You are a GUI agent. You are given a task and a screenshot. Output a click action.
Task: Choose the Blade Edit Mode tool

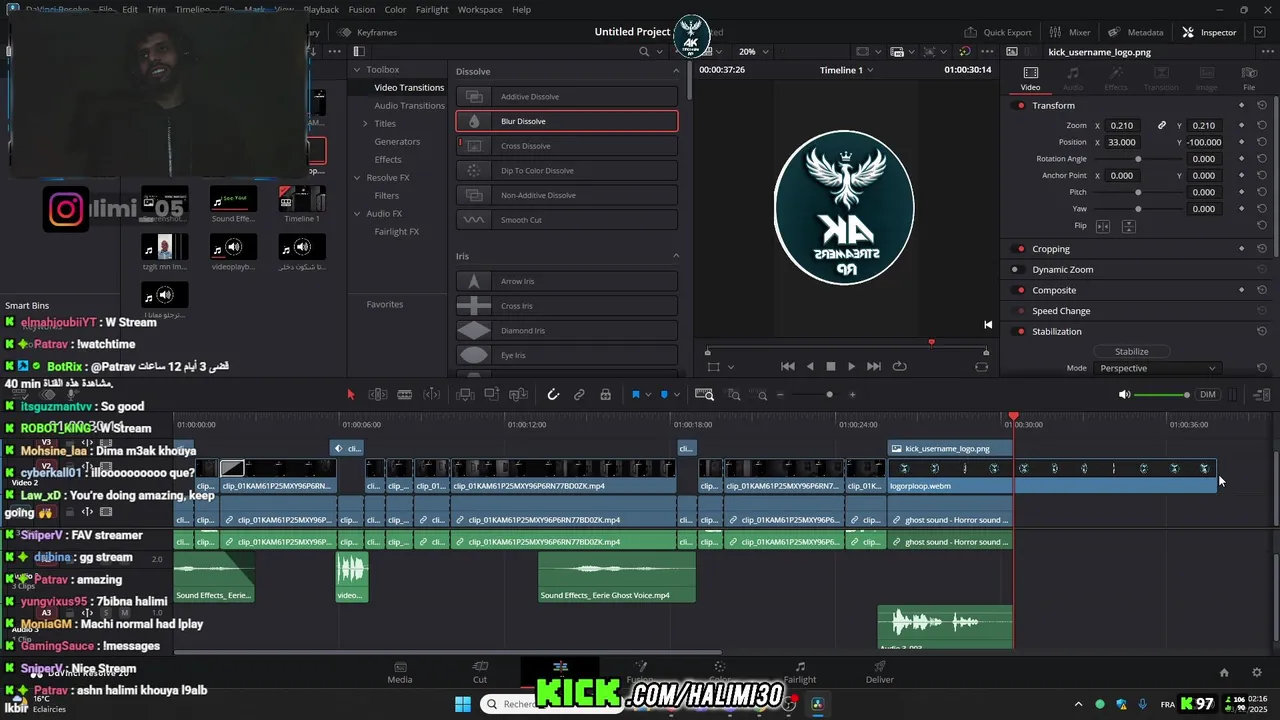tap(405, 395)
